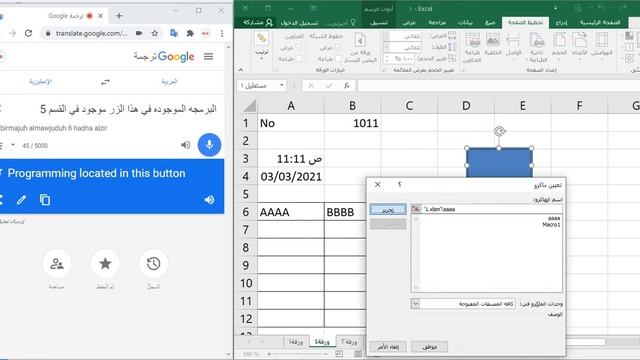The height and width of the screenshot is (360, 640).
Task: Open the Print Area tool
Action: coord(537,47)
